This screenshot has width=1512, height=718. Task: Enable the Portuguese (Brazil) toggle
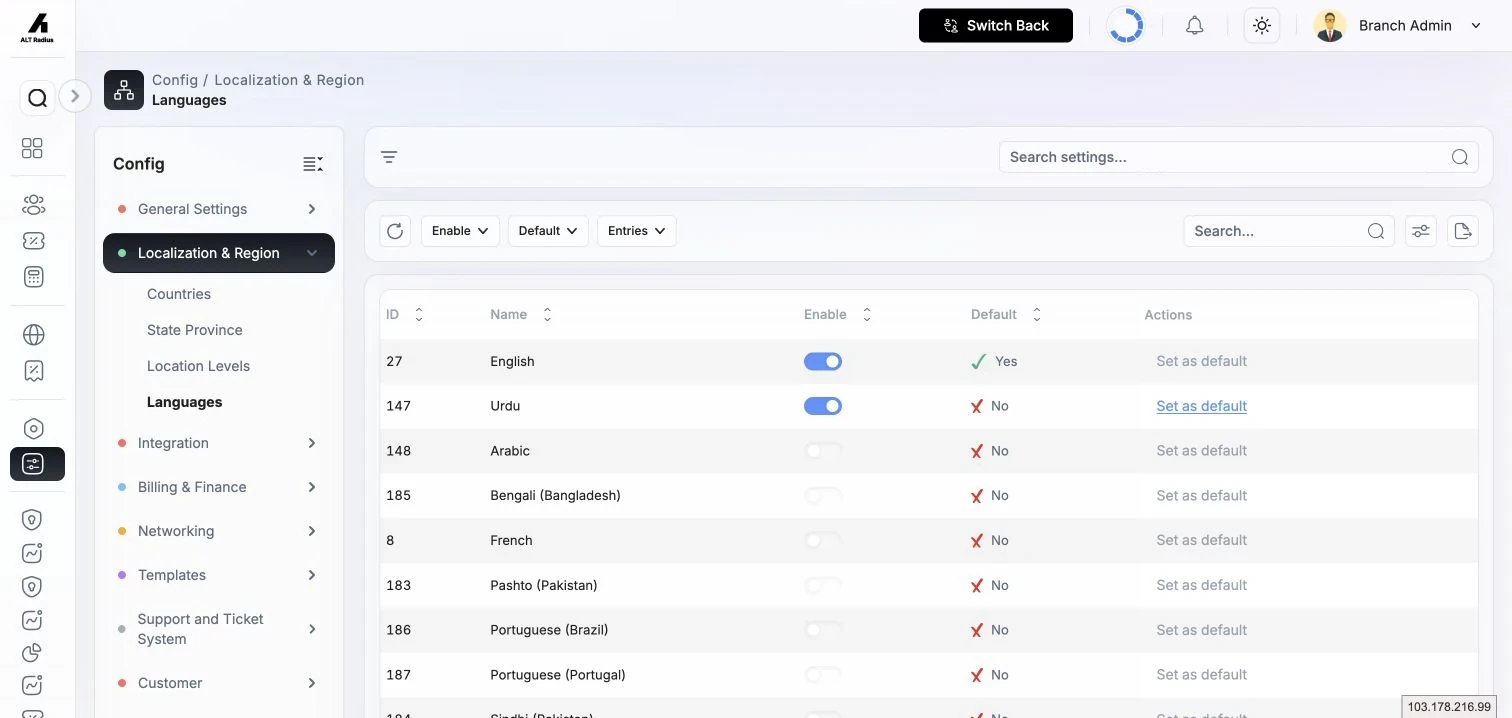823,630
